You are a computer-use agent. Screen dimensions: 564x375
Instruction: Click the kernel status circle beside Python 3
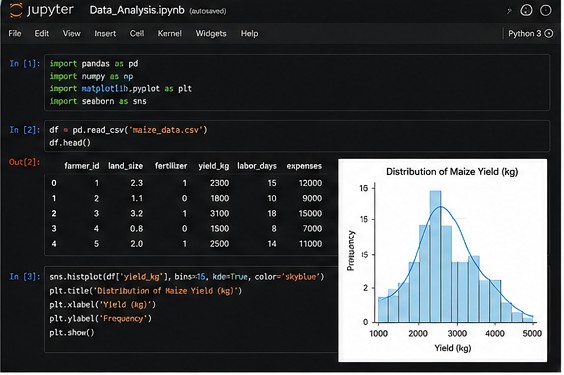point(549,33)
